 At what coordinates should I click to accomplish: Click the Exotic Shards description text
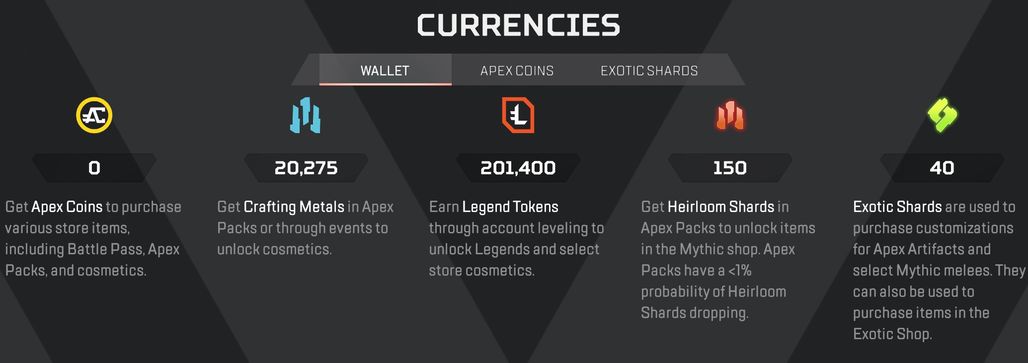[940, 270]
